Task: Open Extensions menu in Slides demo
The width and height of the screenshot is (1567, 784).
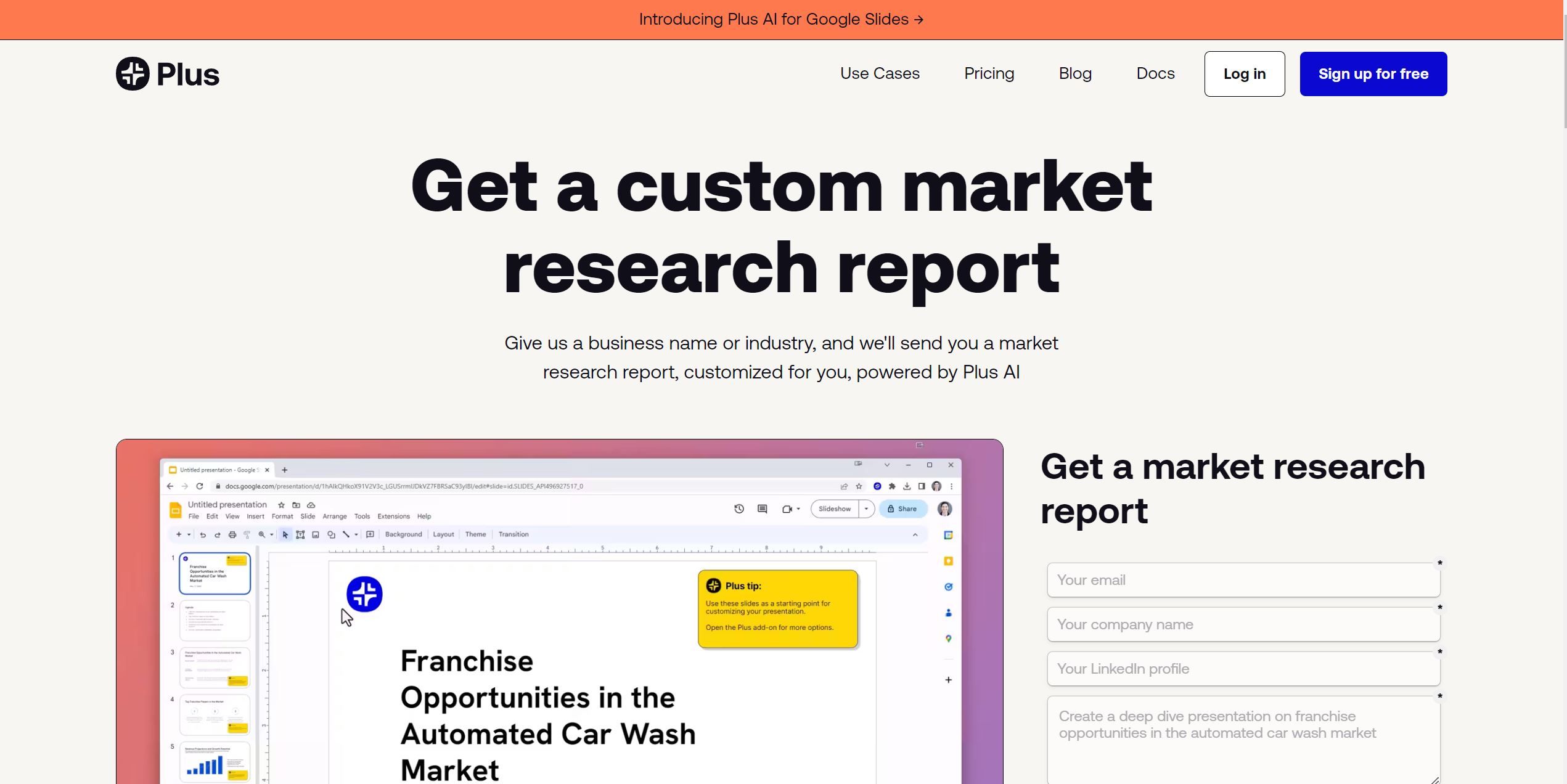Action: point(393,517)
